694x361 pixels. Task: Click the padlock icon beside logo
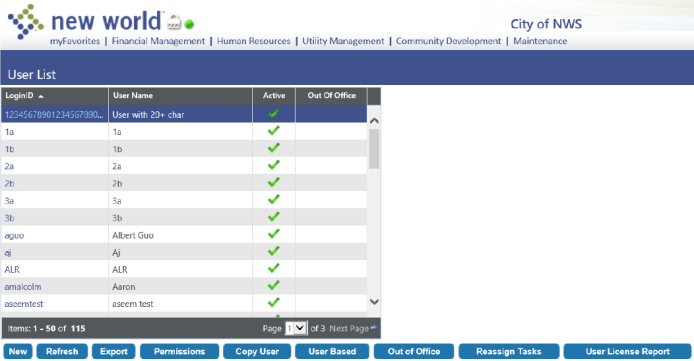pyautogui.click(x=174, y=22)
